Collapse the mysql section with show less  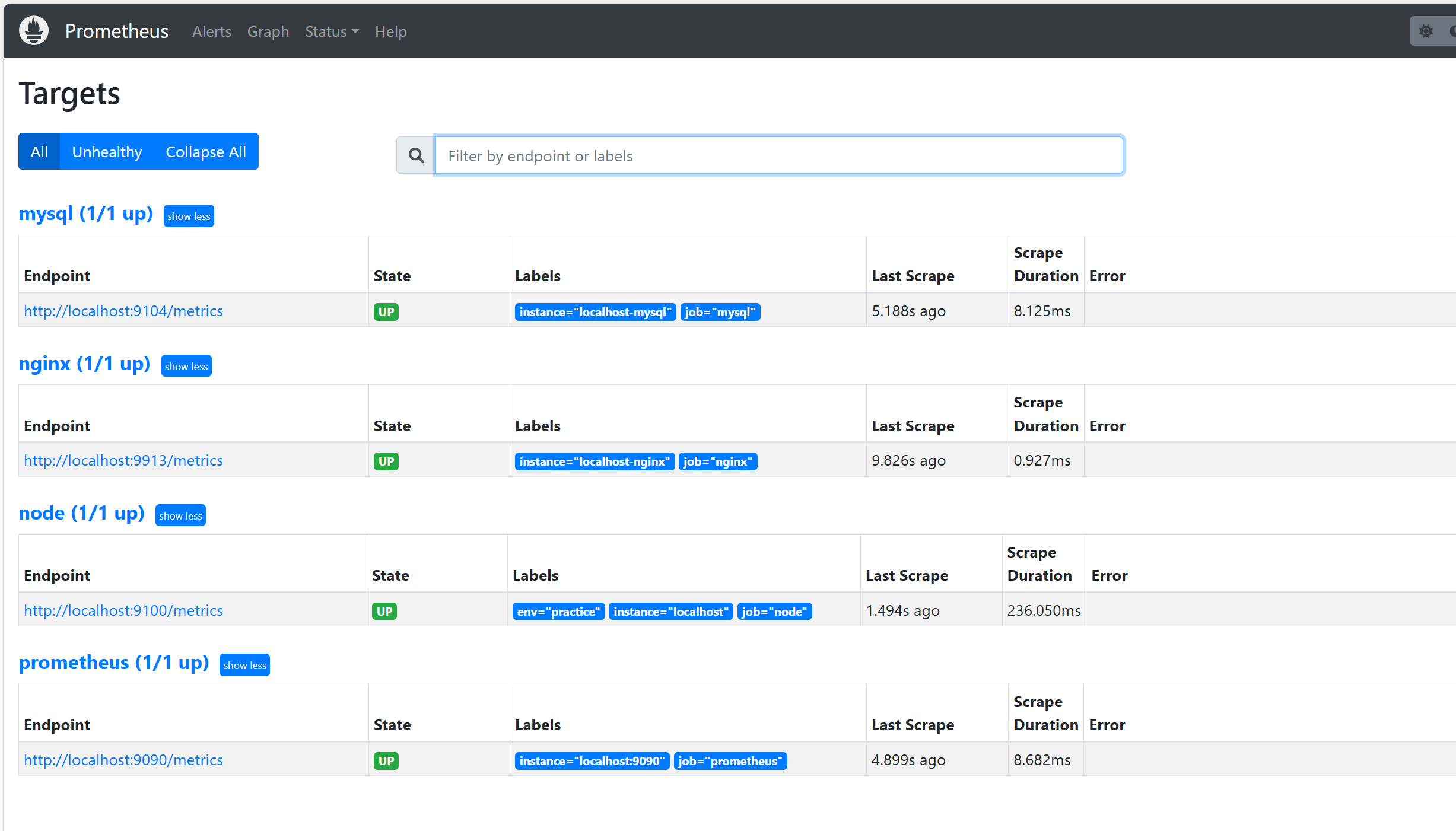point(189,216)
